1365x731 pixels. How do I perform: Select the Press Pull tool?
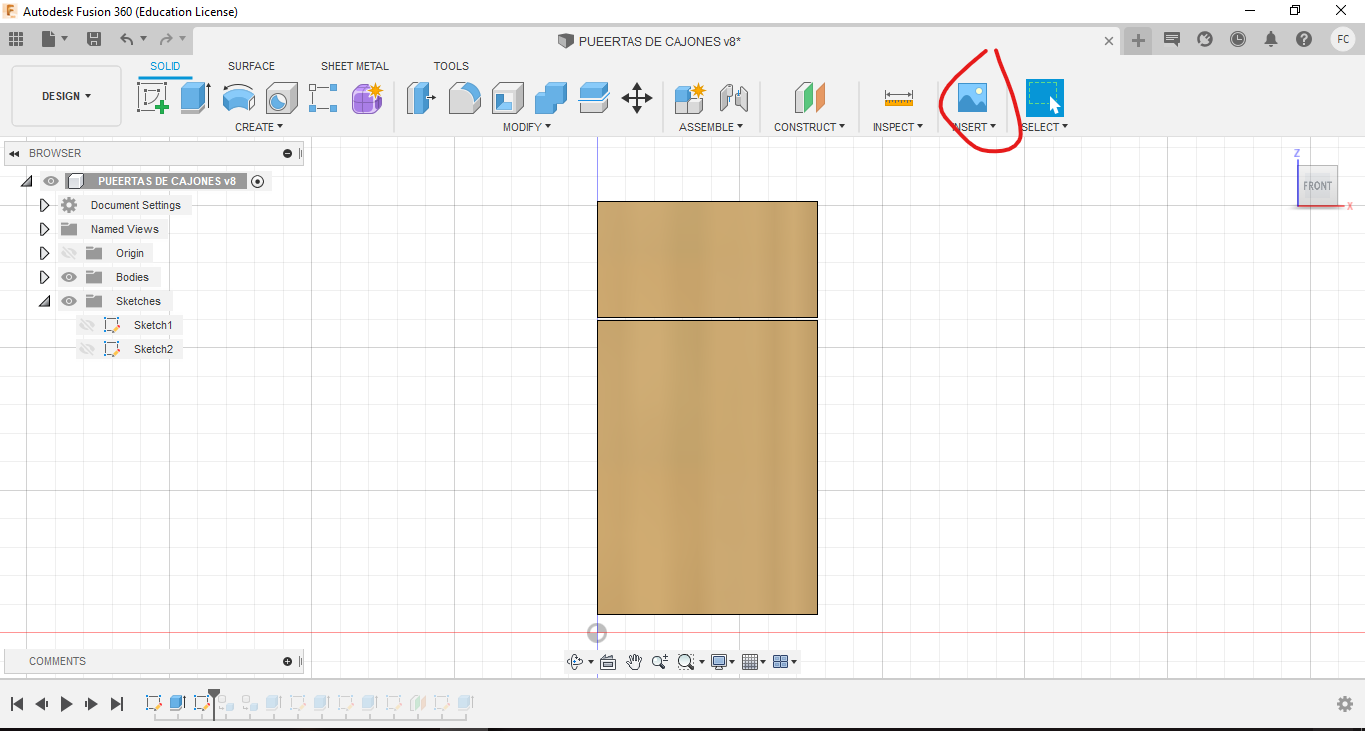(421, 98)
